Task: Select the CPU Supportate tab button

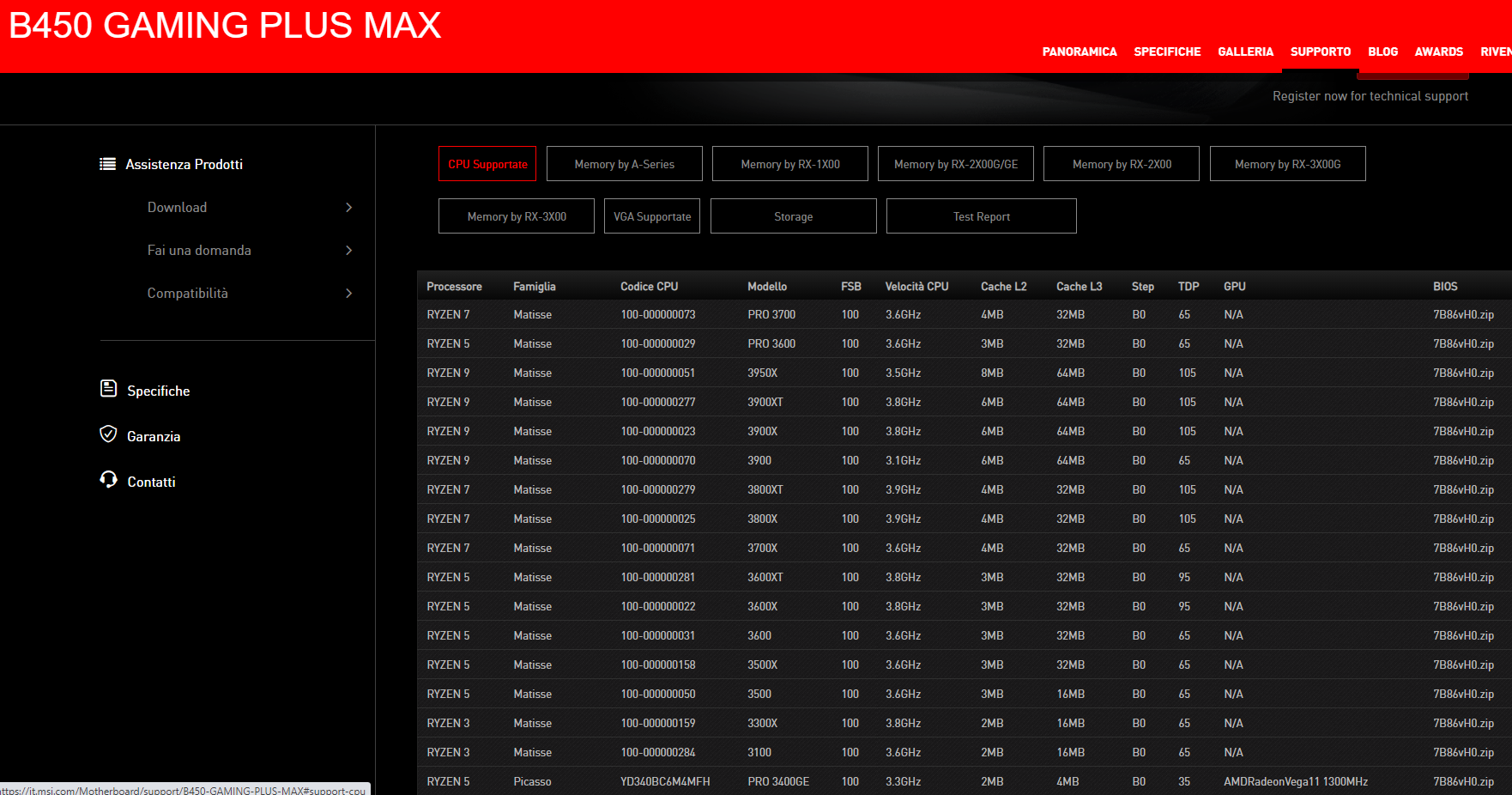Action: 487,164
